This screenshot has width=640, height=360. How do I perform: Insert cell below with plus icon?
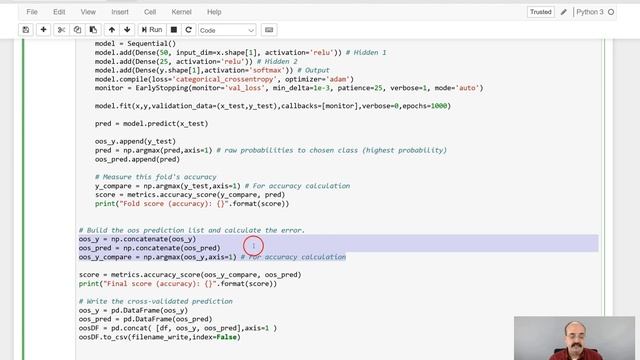pos(43,30)
